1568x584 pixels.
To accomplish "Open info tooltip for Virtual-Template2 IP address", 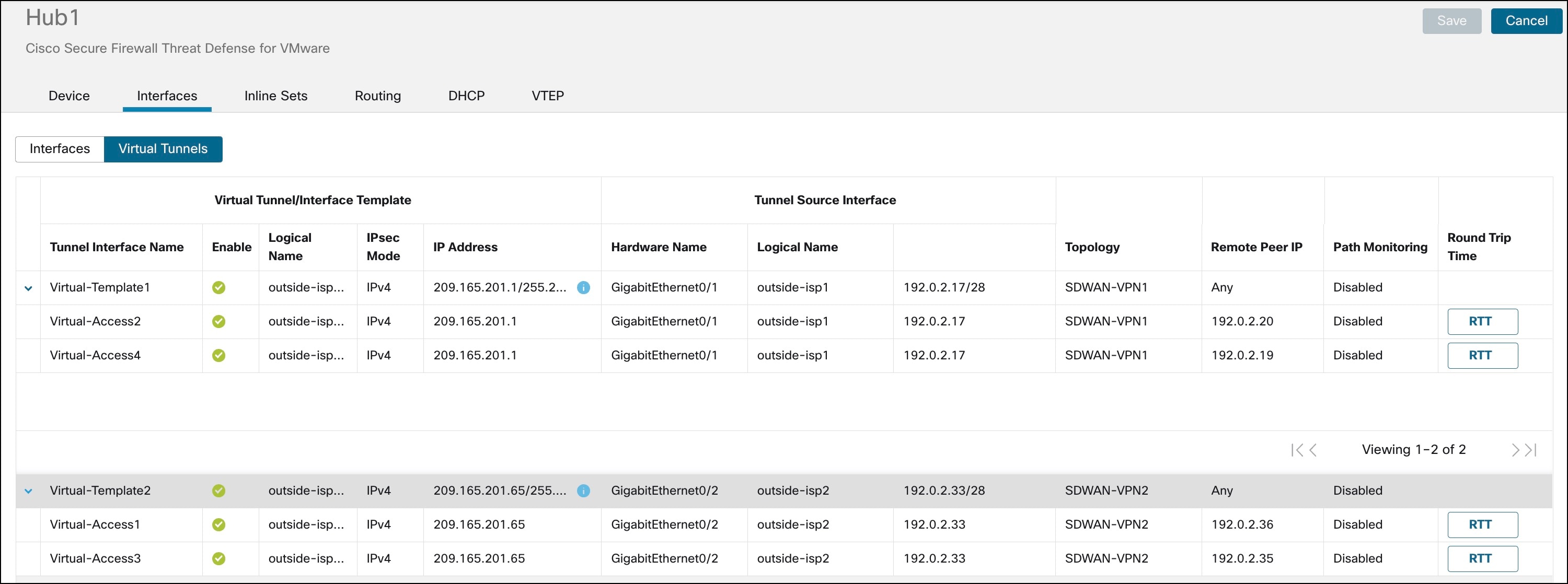I will click(x=583, y=491).
